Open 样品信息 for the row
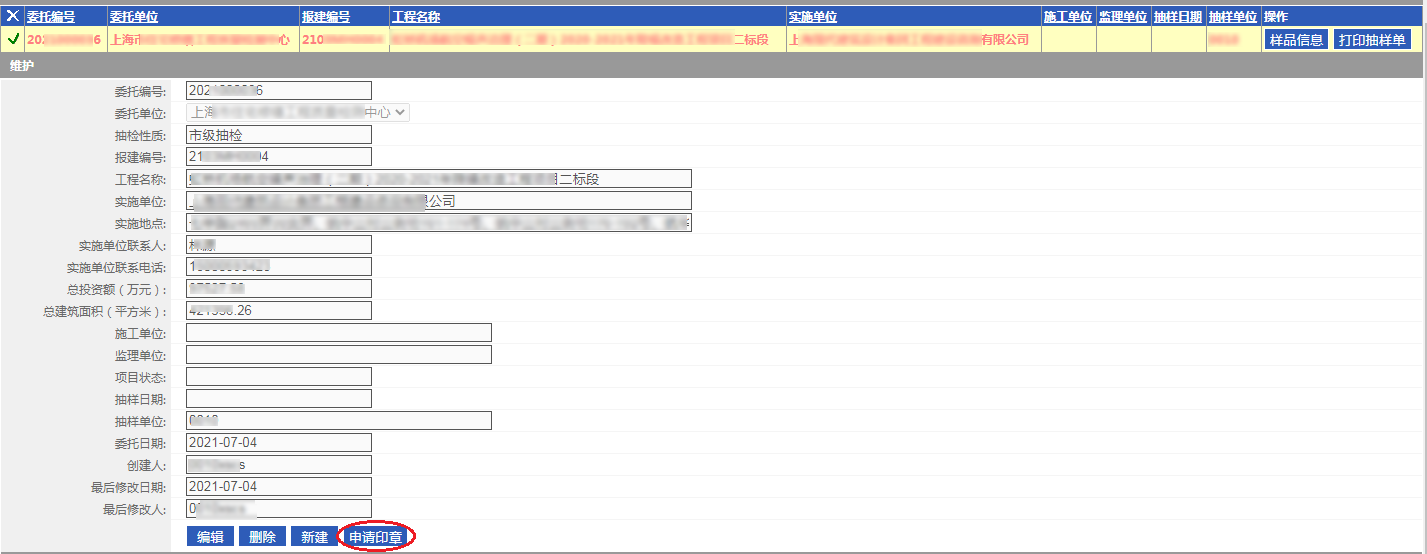1427x554 pixels. point(1296,40)
